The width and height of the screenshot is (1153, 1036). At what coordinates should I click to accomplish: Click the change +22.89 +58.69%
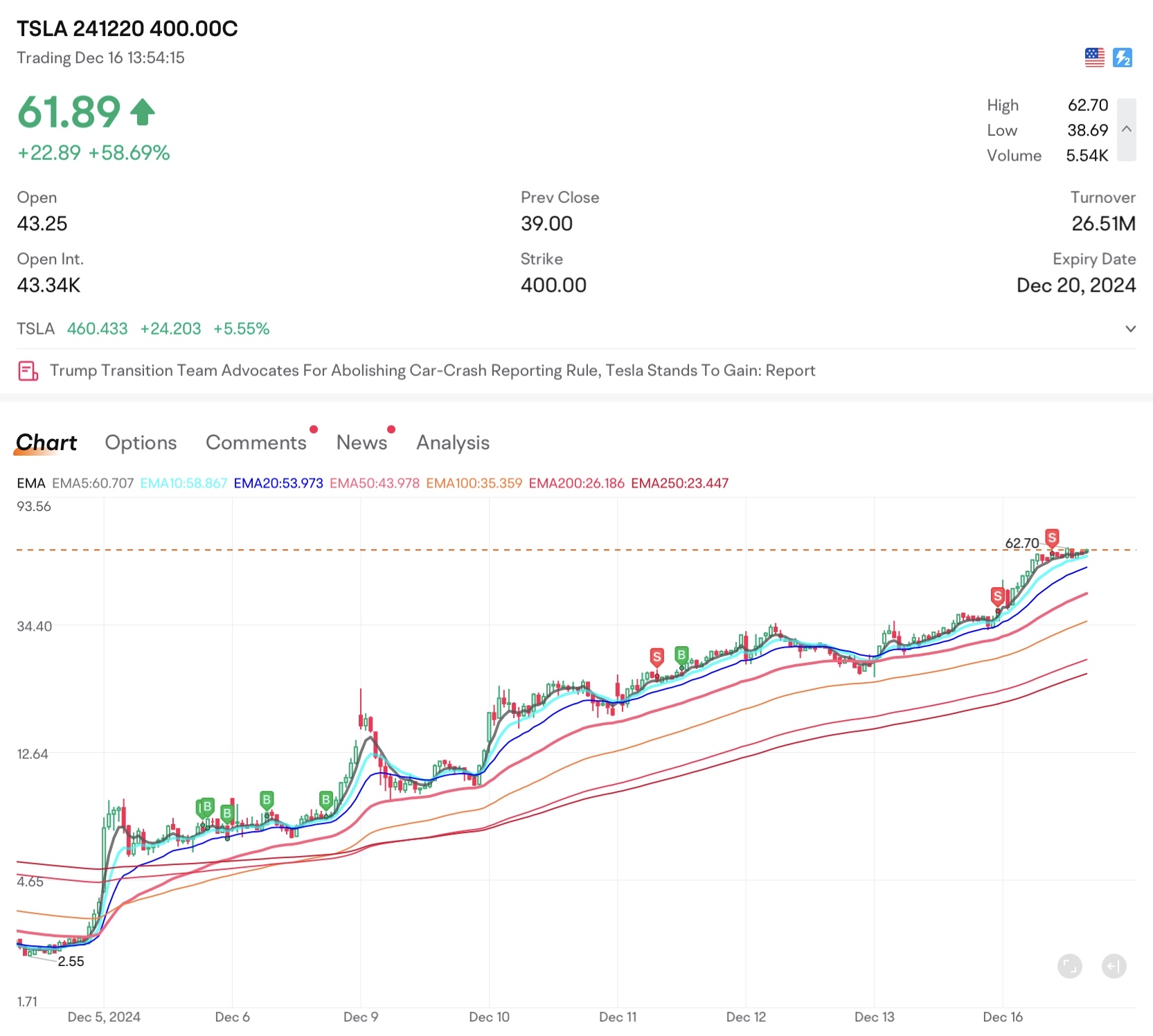(x=93, y=153)
